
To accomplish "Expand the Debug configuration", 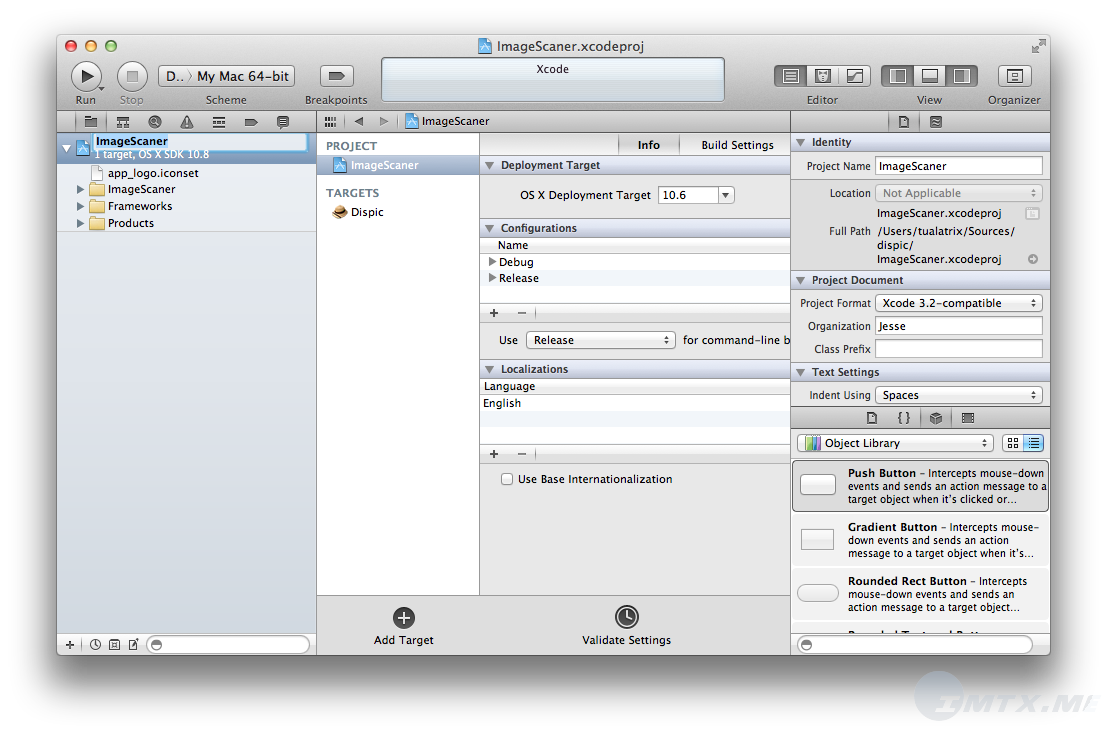I will (x=492, y=262).
